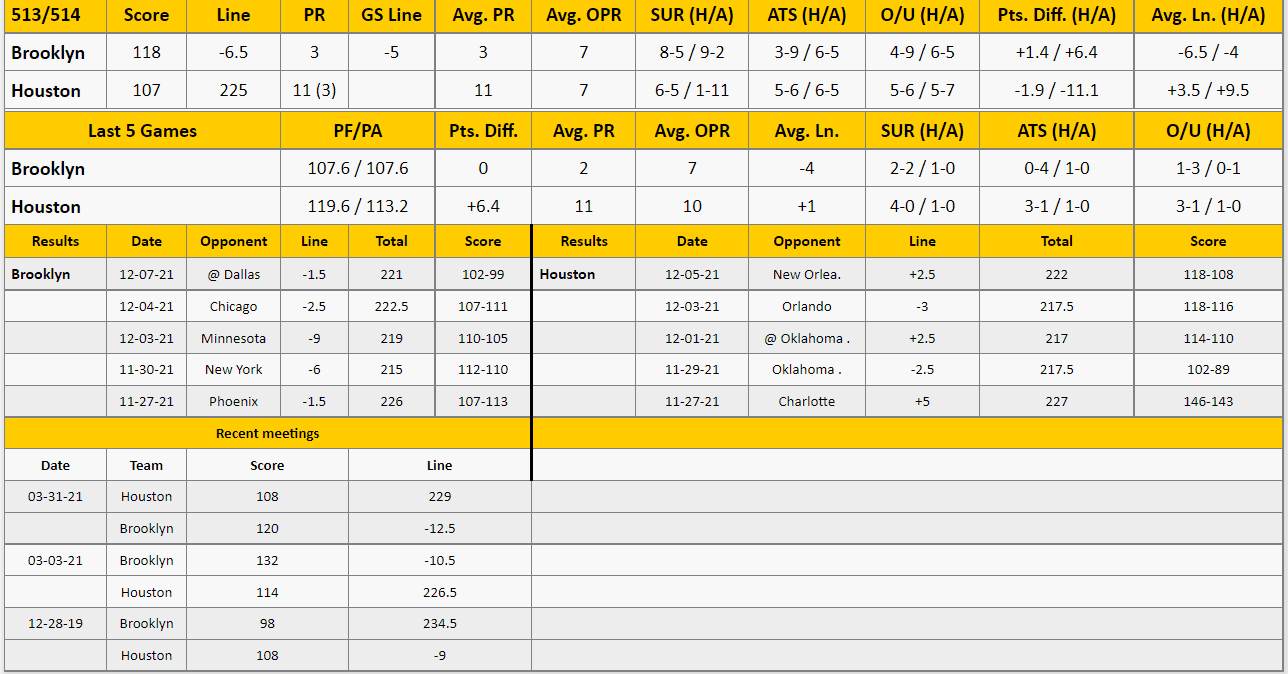Select Brooklyn's 132 score in Recent meetings
1288x674 pixels.
click(267, 560)
